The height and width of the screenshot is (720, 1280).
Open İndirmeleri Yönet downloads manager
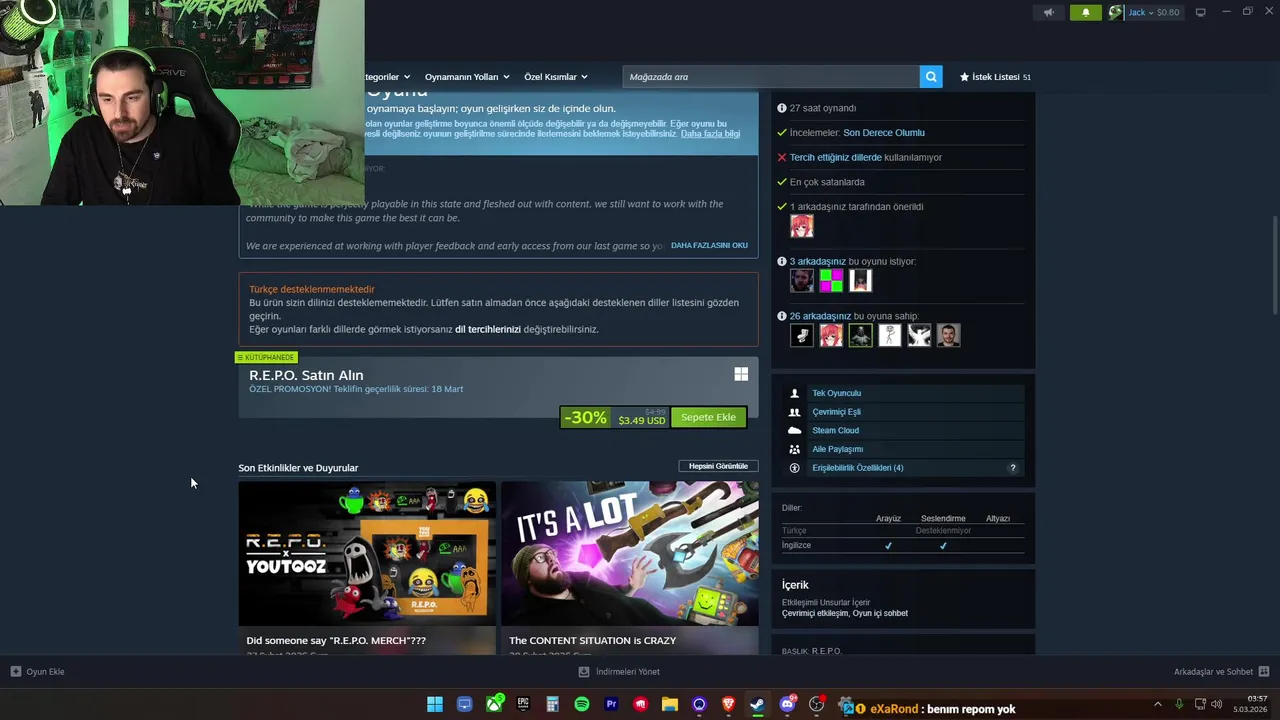(x=619, y=672)
